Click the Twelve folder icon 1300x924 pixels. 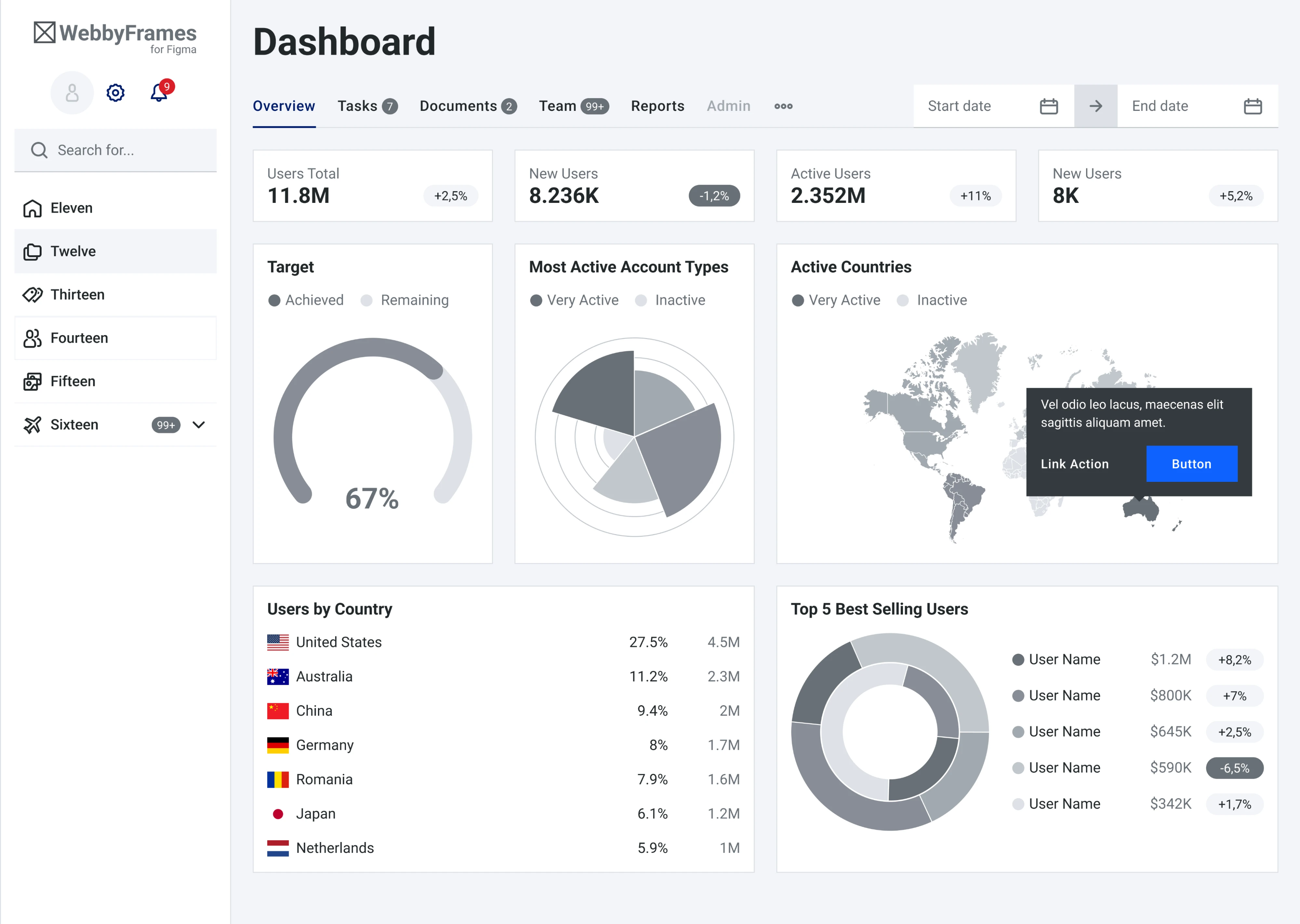33,251
